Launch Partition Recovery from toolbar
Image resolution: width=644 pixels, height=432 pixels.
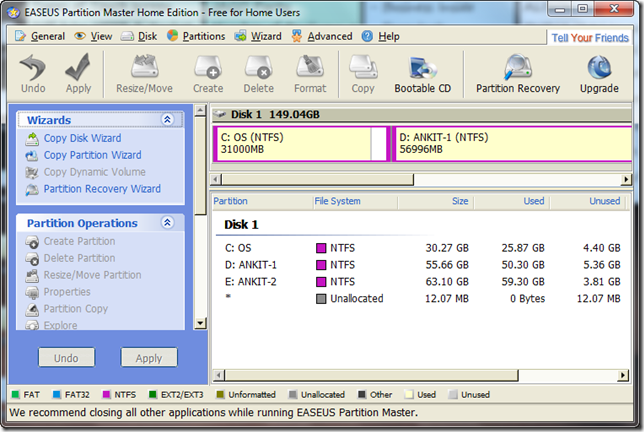coord(518,73)
